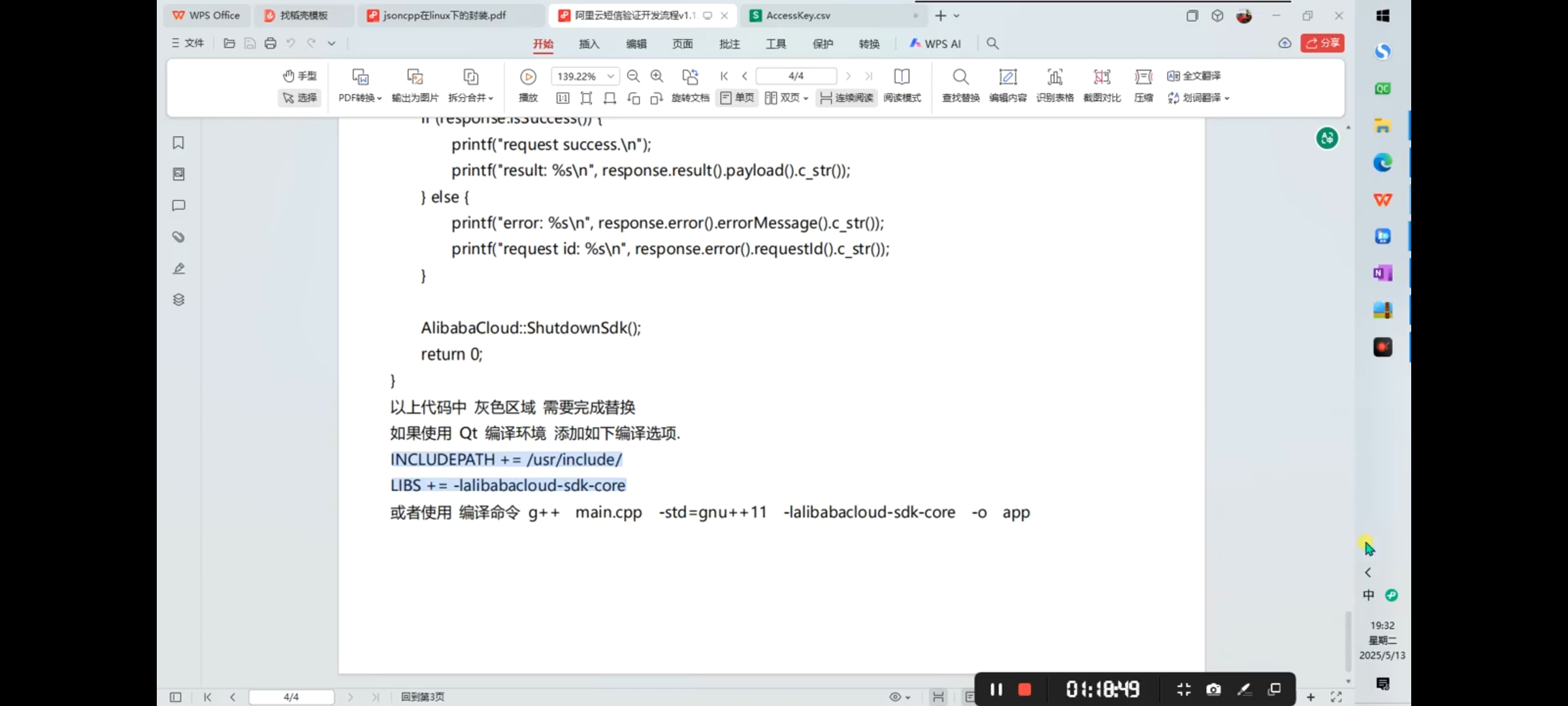Switch to AccessKey.csv document tab
The width and height of the screenshot is (1568, 706).
point(798,15)
